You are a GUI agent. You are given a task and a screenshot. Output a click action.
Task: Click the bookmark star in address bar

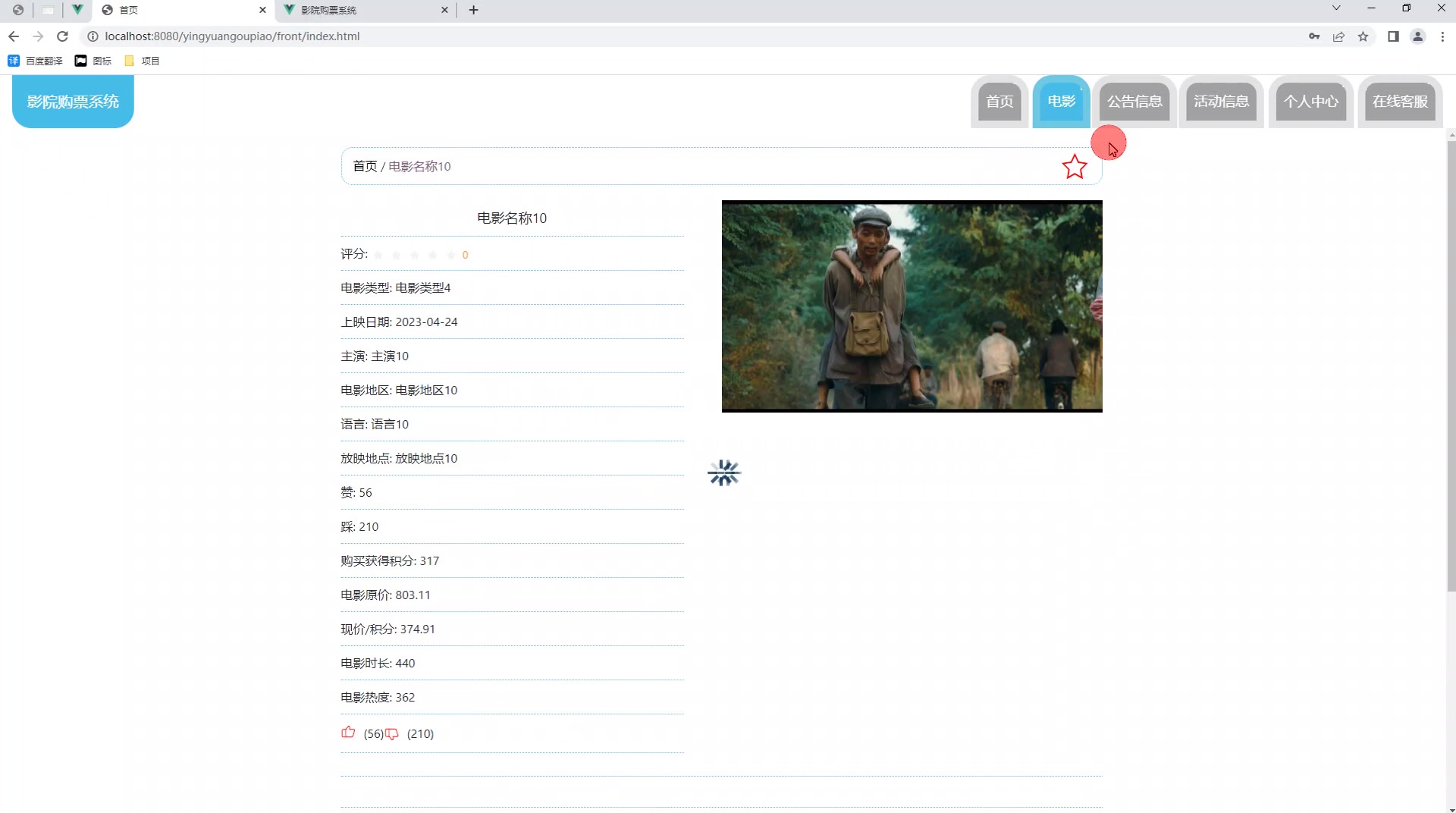(1363, 36)
